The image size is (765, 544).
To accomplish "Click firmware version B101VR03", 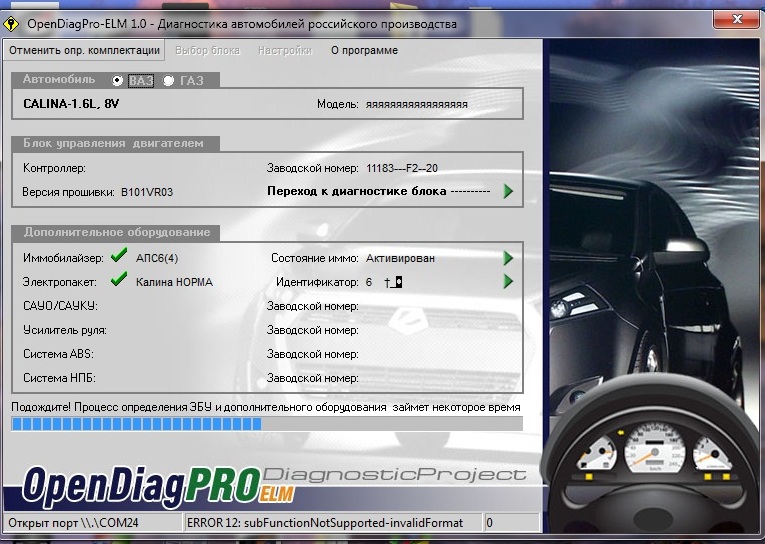I will point(147,192).
